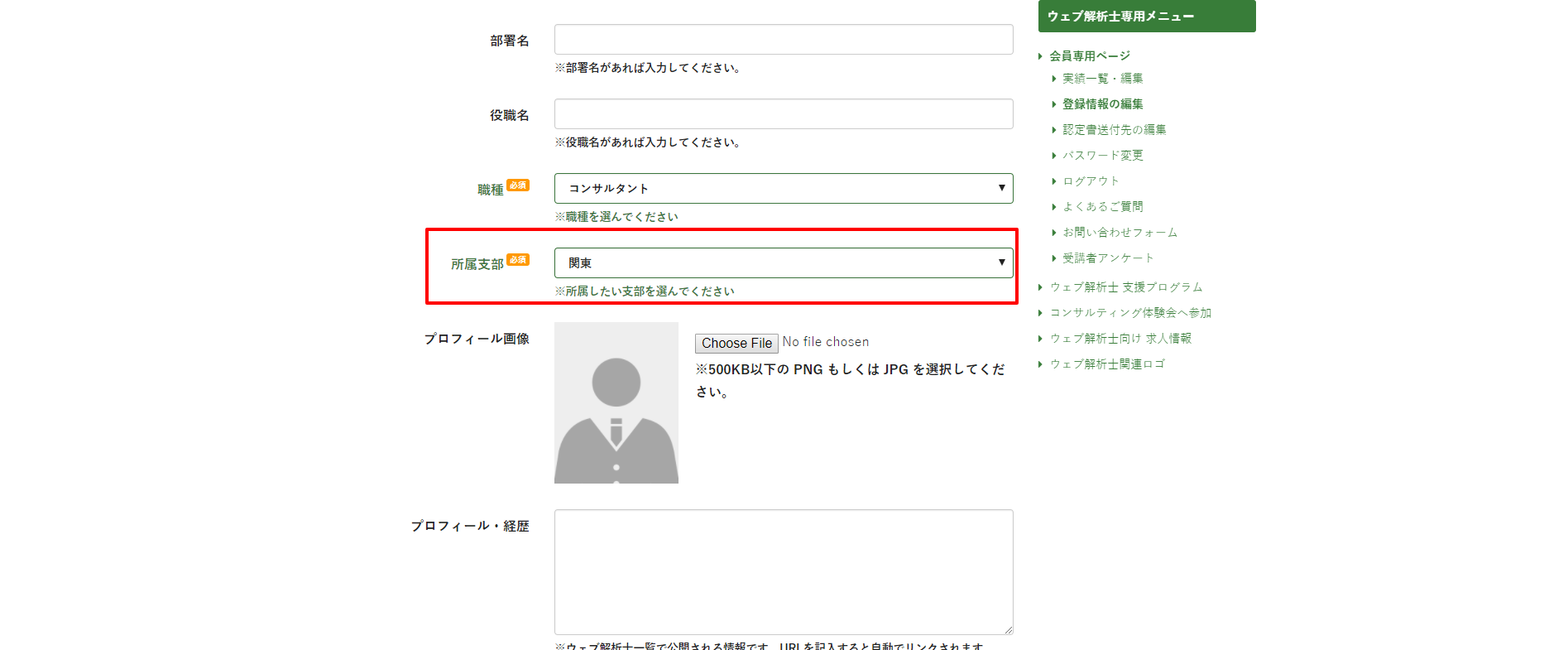Open 受講者アンケート in the sidebar
1568x650 pixels.
(x=1108, y=258)
